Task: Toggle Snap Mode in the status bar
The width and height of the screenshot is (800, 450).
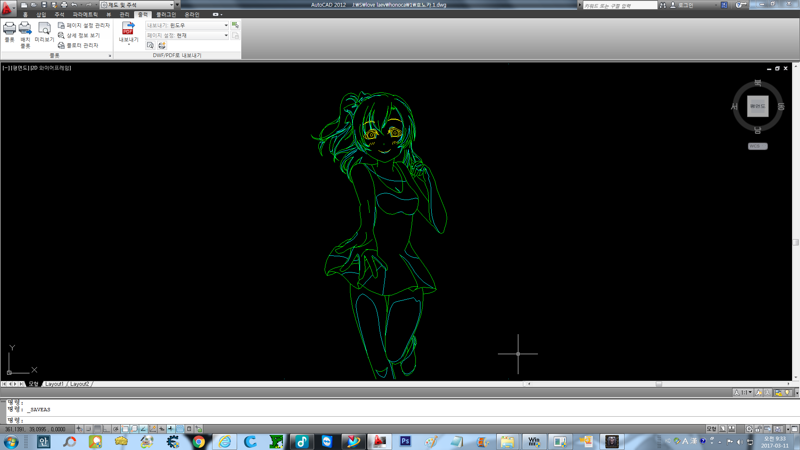Action: point(88,429)
